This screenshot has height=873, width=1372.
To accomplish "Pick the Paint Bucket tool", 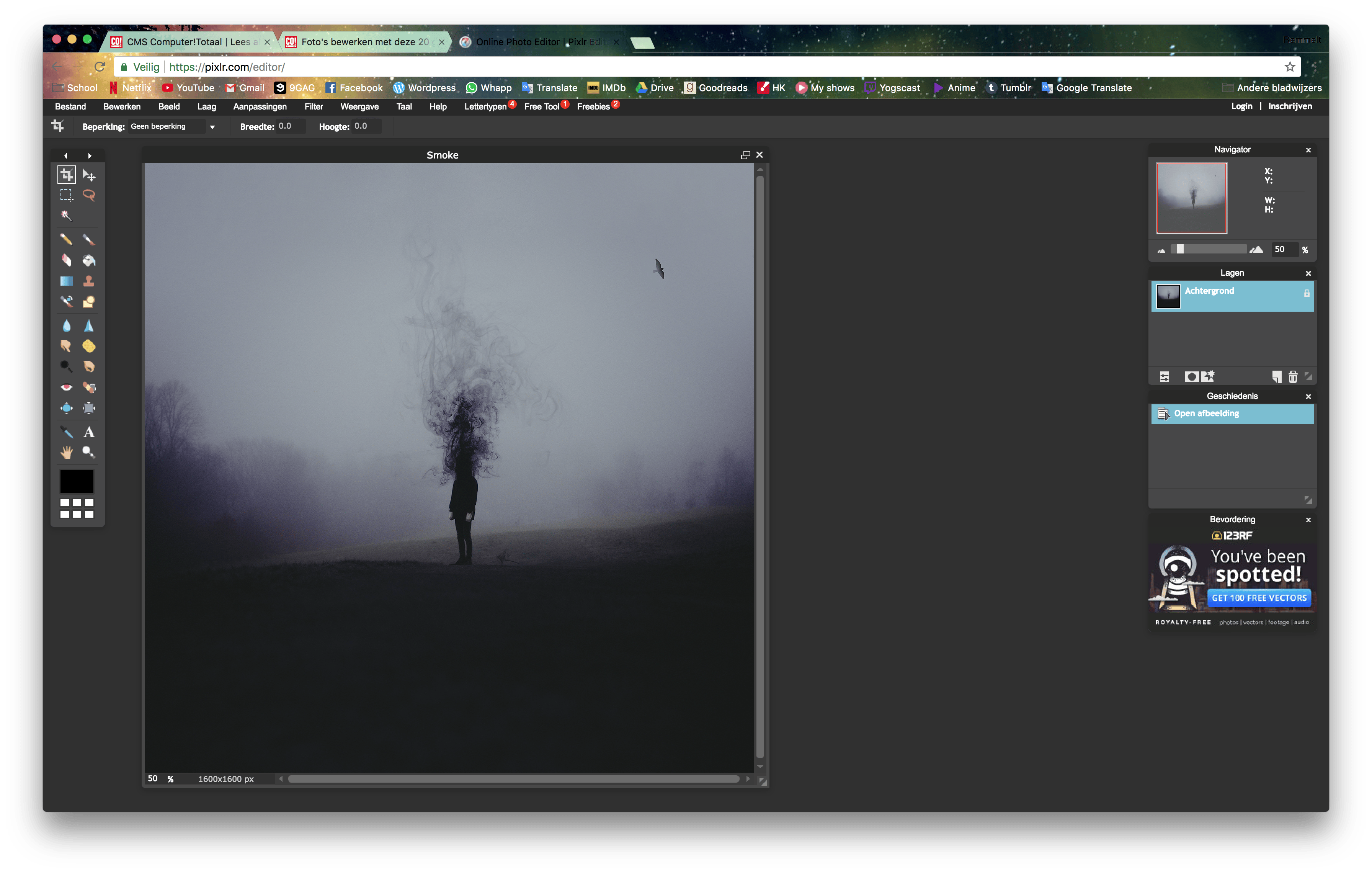I will point(89,260).
